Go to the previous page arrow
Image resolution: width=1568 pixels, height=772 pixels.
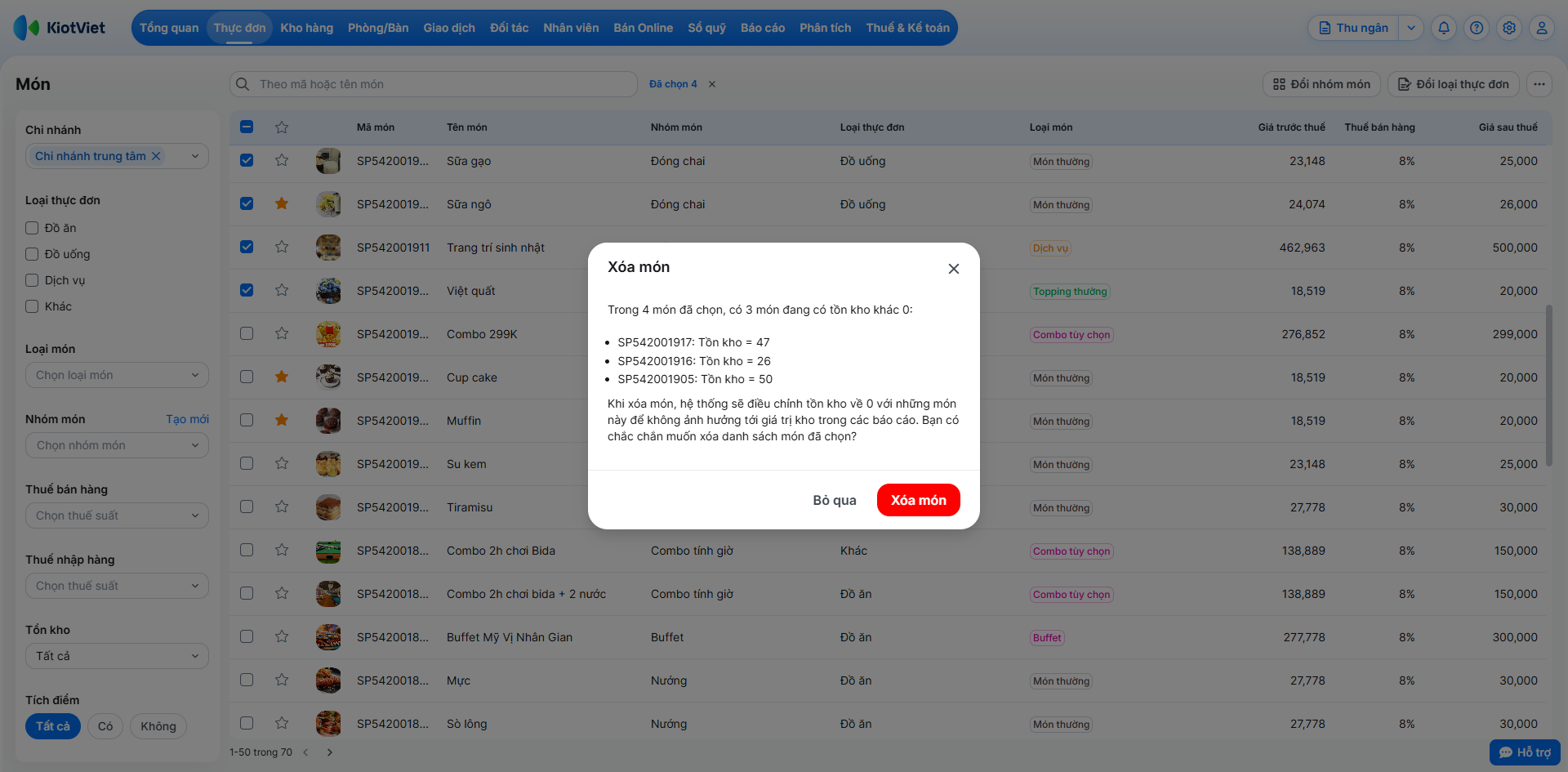[306, 752]
